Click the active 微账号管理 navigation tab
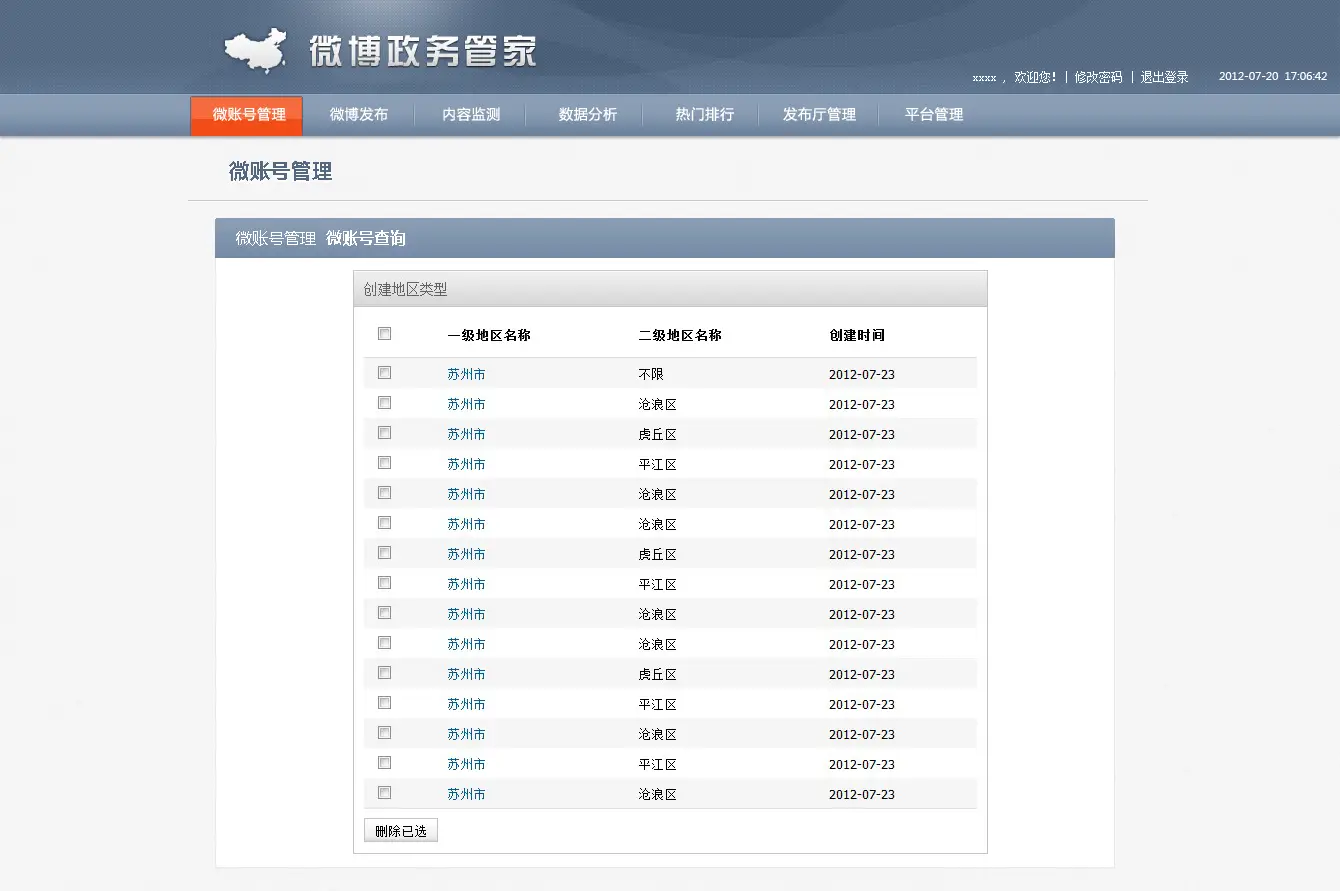Screen dimensions: 1340x891 point(248,115)
